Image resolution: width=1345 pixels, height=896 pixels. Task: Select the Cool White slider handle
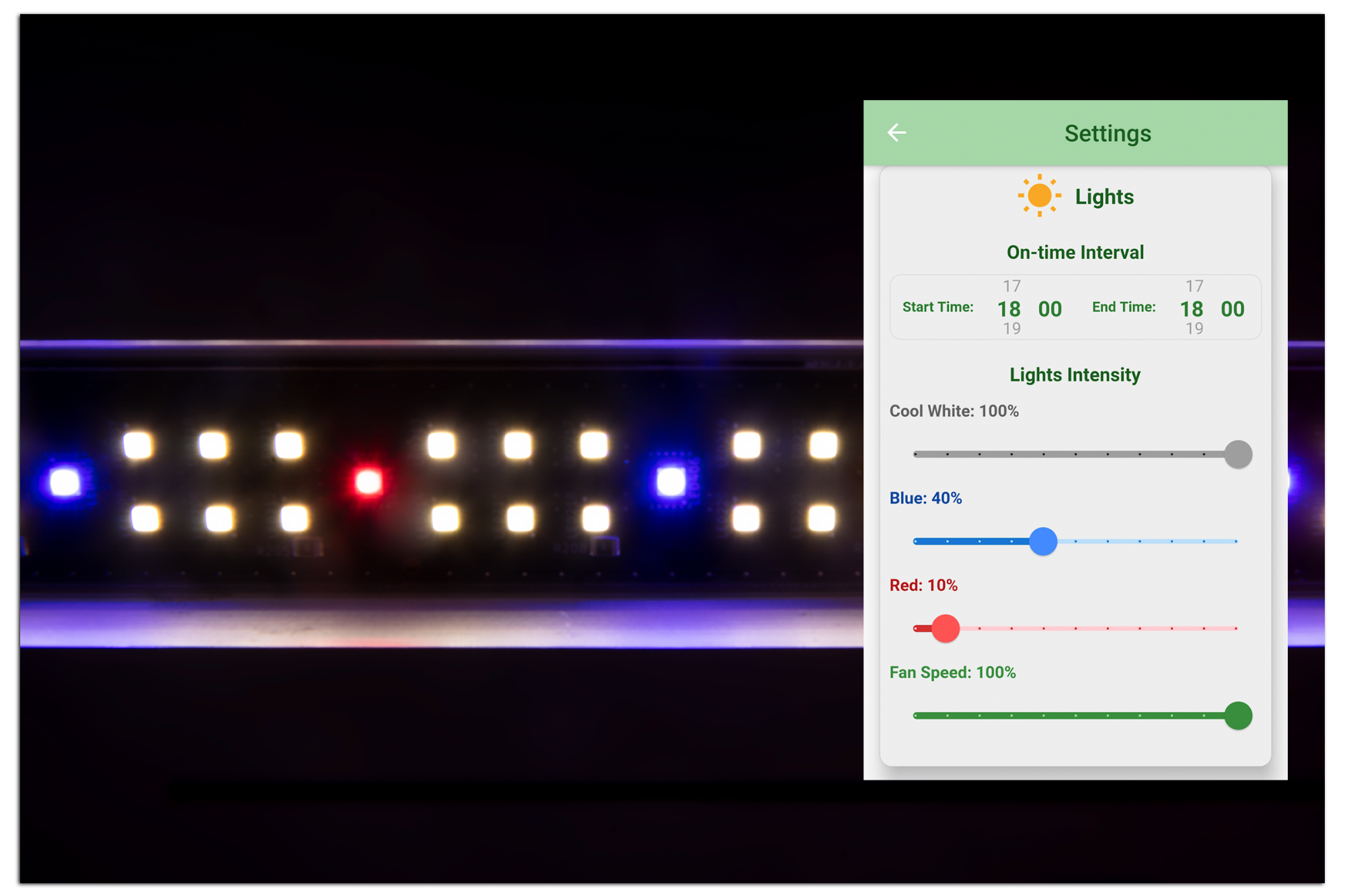(1237, 454)
